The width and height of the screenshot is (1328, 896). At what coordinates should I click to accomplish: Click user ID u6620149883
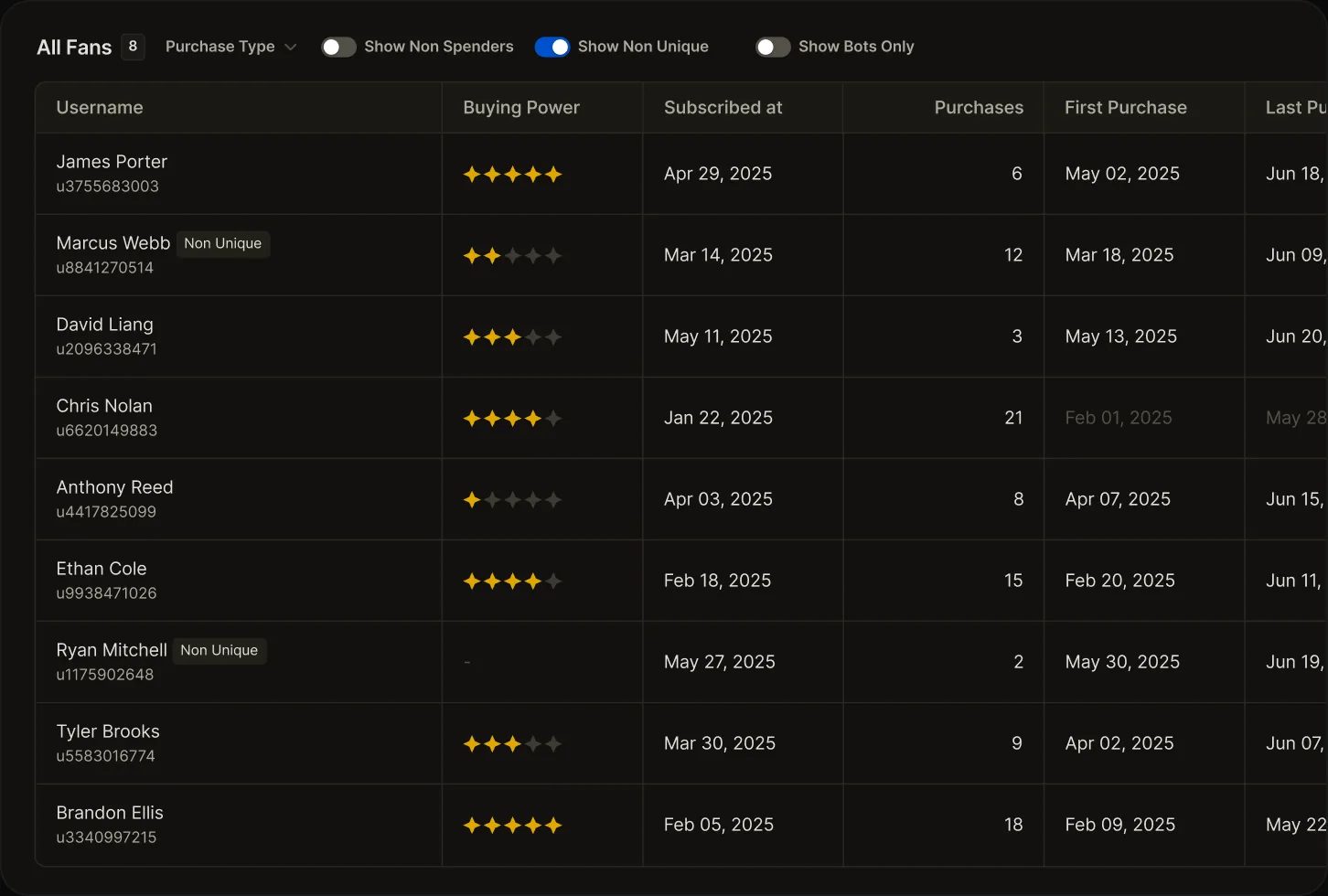click(x=107, y=431)
